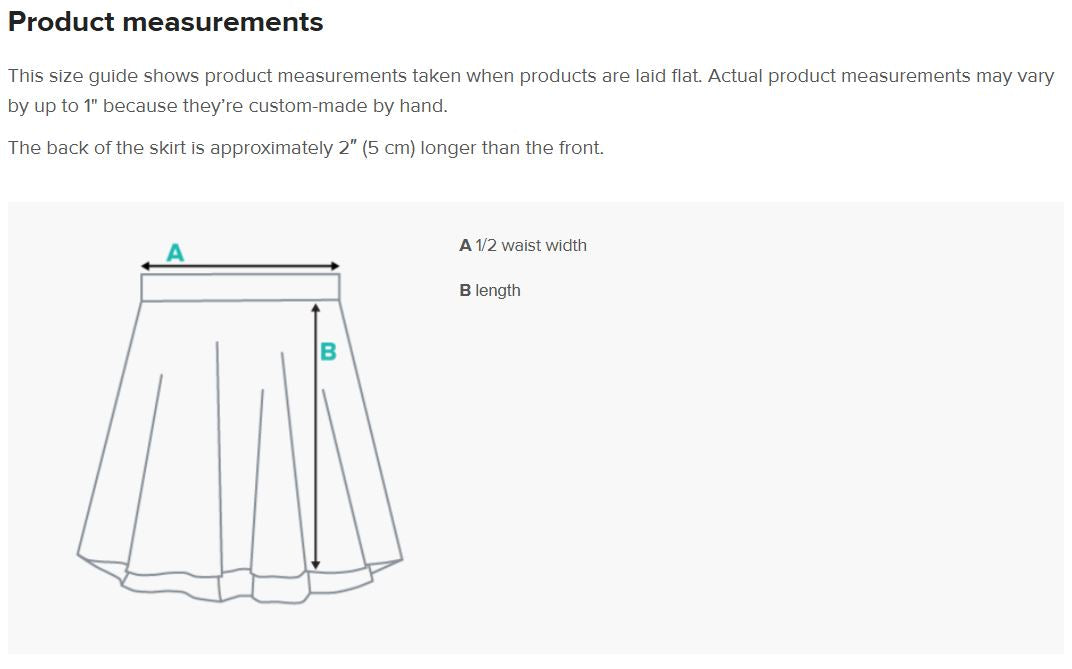The height and width of the screenshot is (669, 1072).
Task: Click the "1/2 waist width" legend text
Action: click(531, 245)
